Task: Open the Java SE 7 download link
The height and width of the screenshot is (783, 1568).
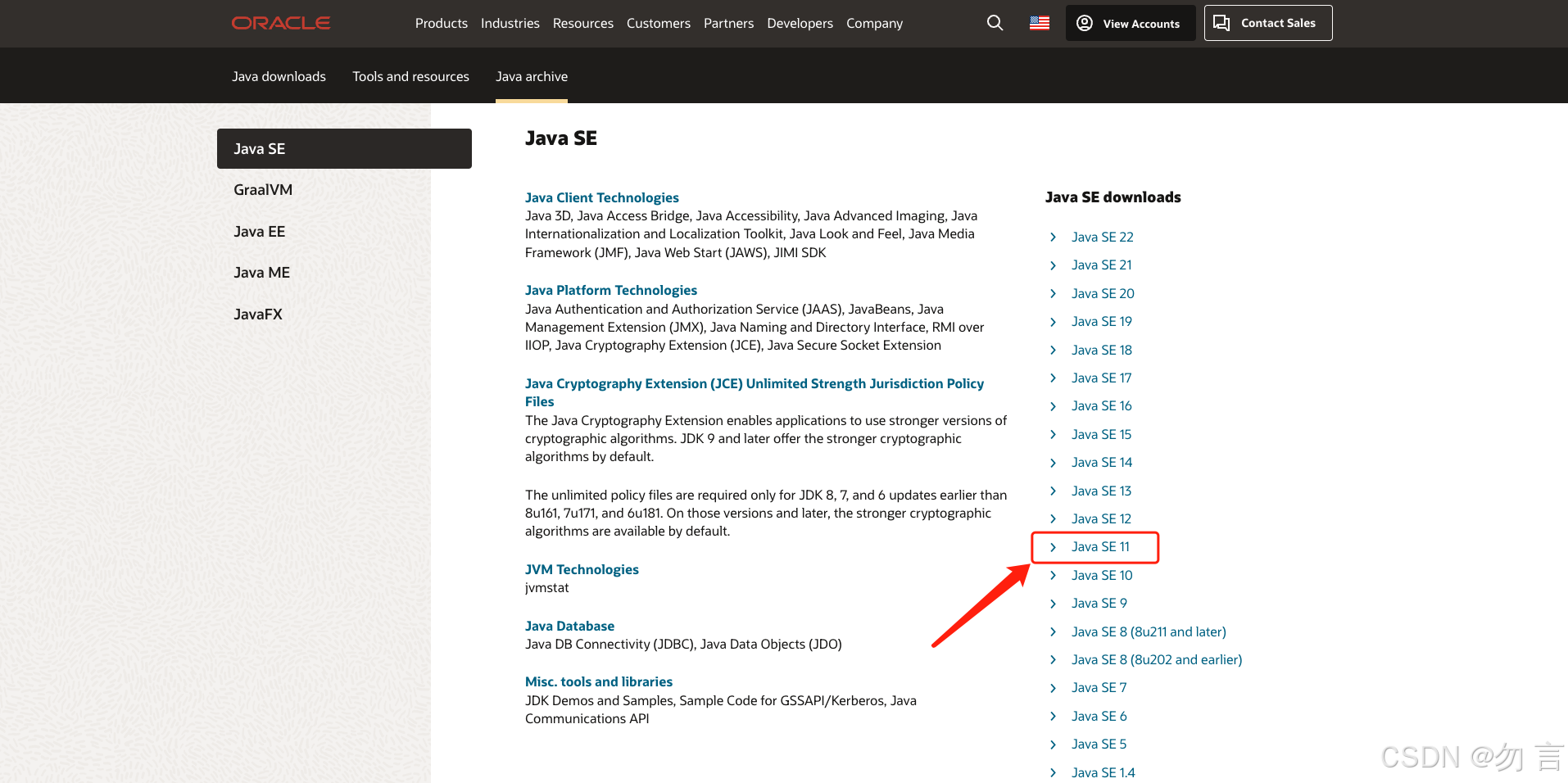Action: [1099, 687]
